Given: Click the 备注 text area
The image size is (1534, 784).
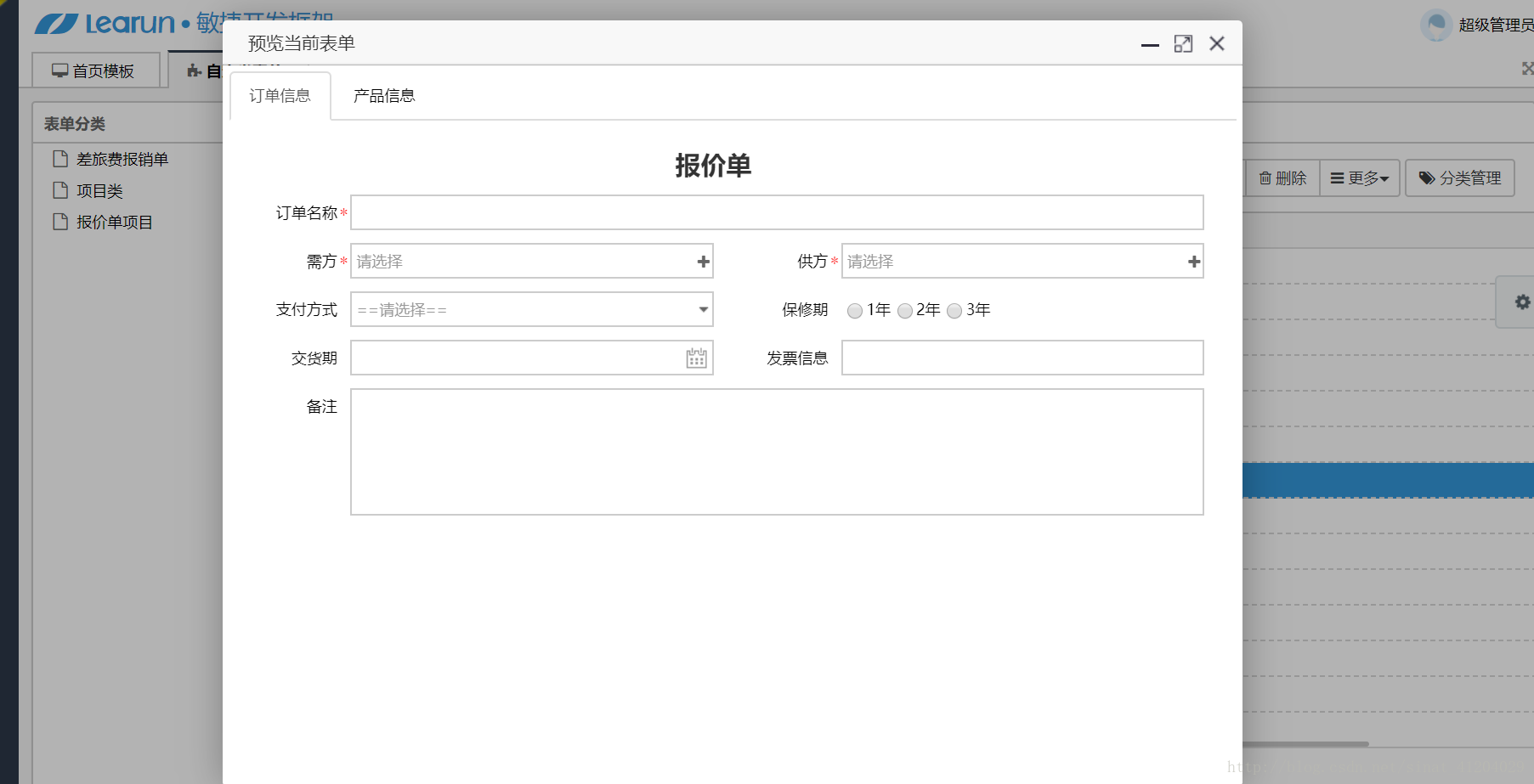Looking at the screenshot, I should [x=777, y=452].
